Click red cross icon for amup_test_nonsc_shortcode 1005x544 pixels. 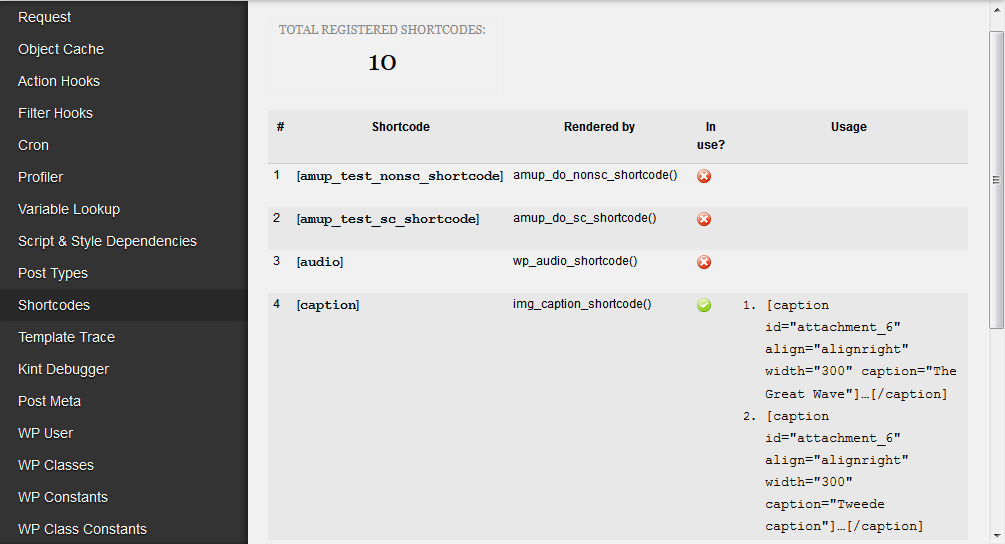point(704,176)
